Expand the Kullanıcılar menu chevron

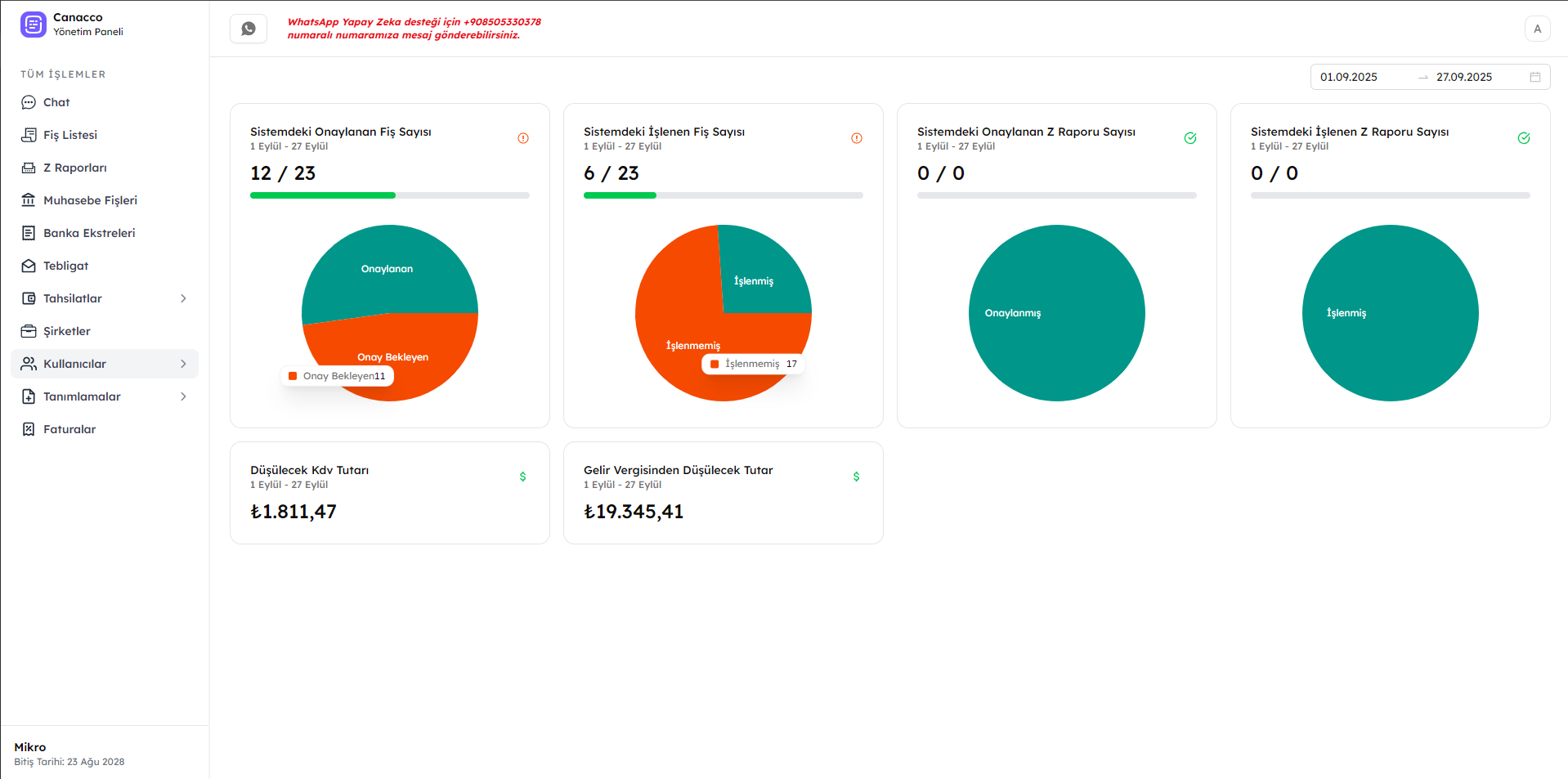183,364
